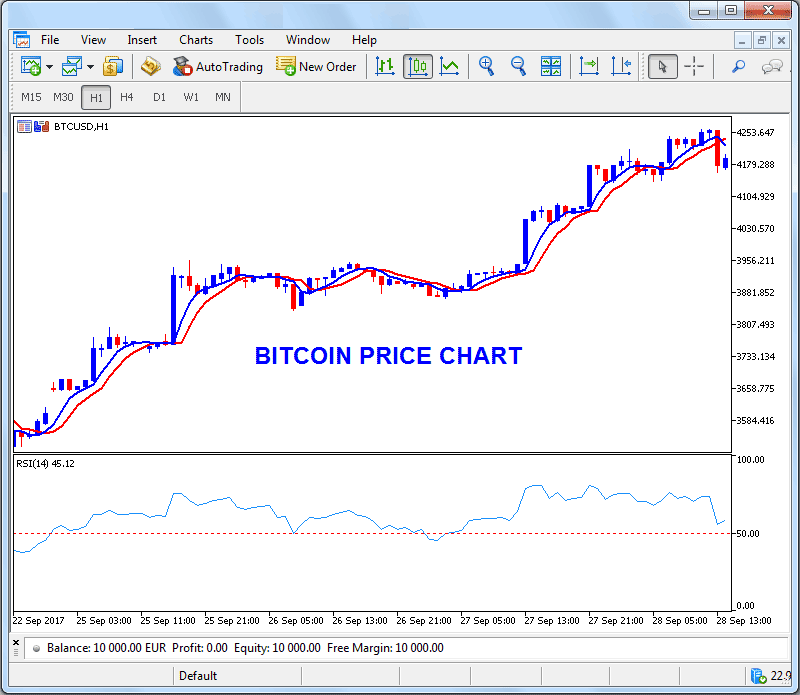This screenshot has height=695, width=800.
Task: Select the D1 timeframe
Action: click(159, 97)
